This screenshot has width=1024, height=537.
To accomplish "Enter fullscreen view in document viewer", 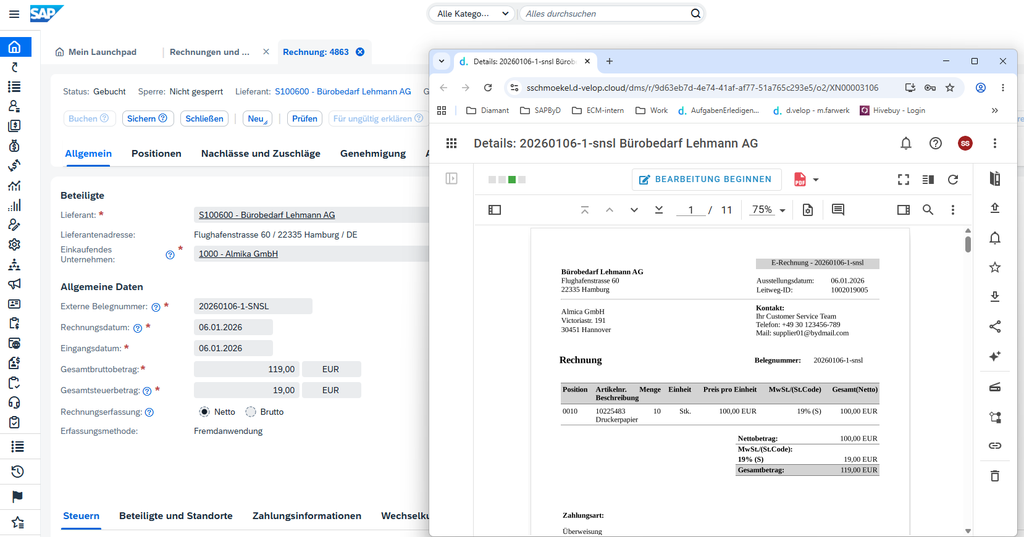I will point(903,179).
